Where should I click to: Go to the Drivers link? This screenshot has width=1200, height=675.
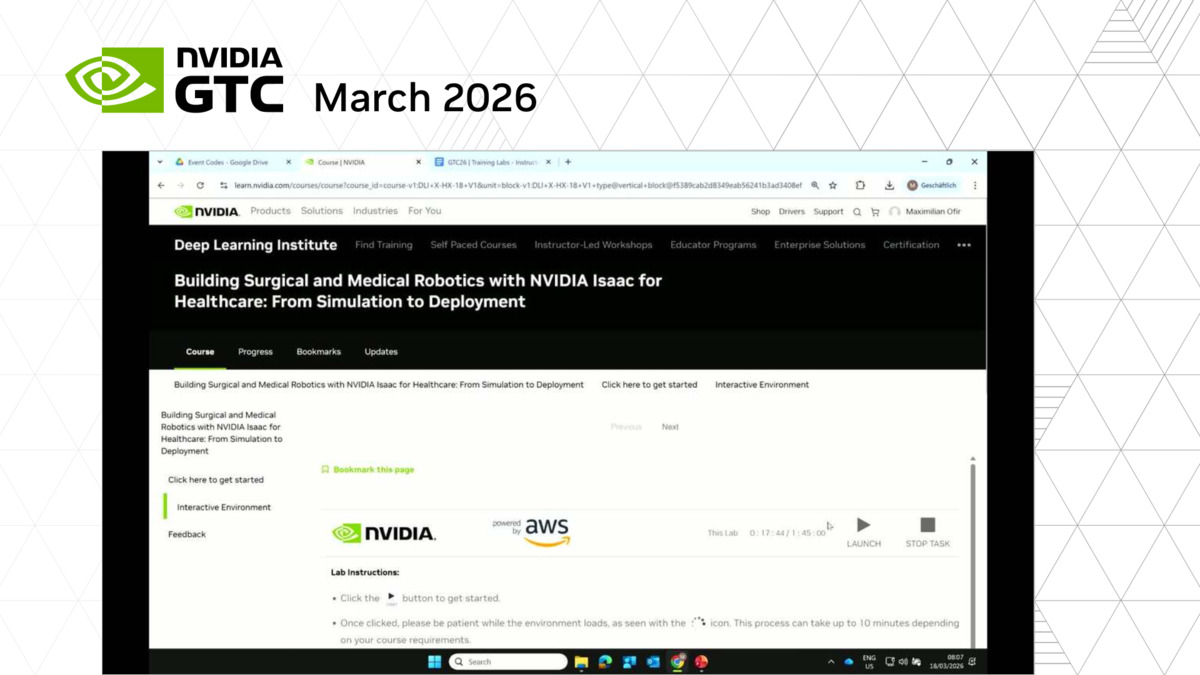pyautogui.click(x=792, y=212)
